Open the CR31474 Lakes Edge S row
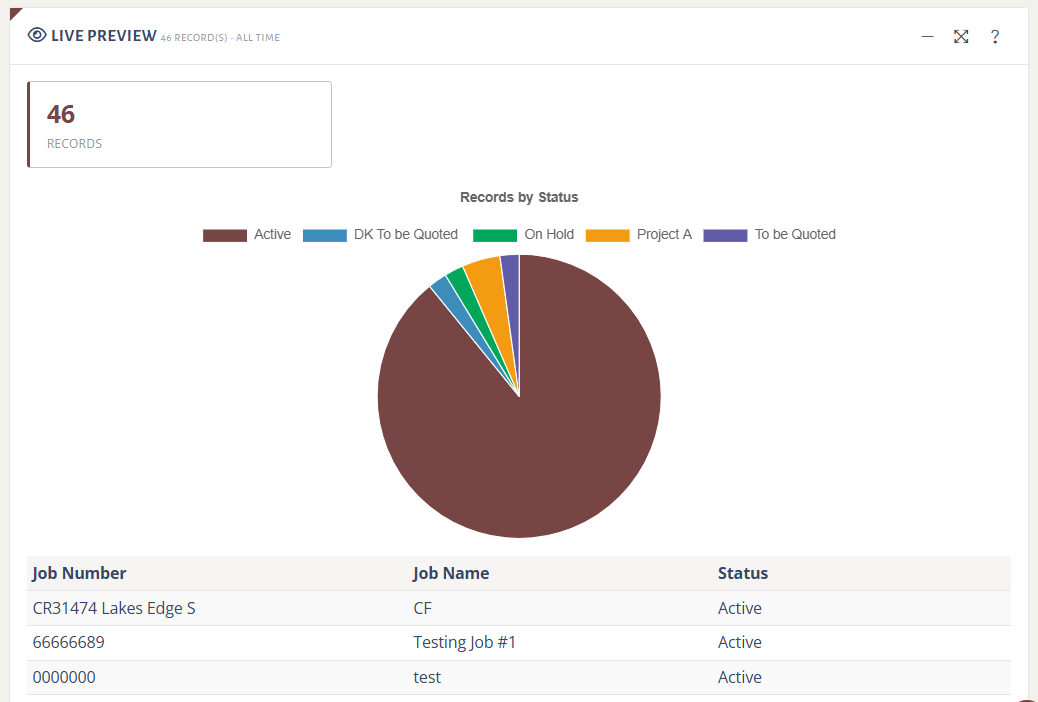The width and height of the screenshot is (1038, 702). coord(519,608)
